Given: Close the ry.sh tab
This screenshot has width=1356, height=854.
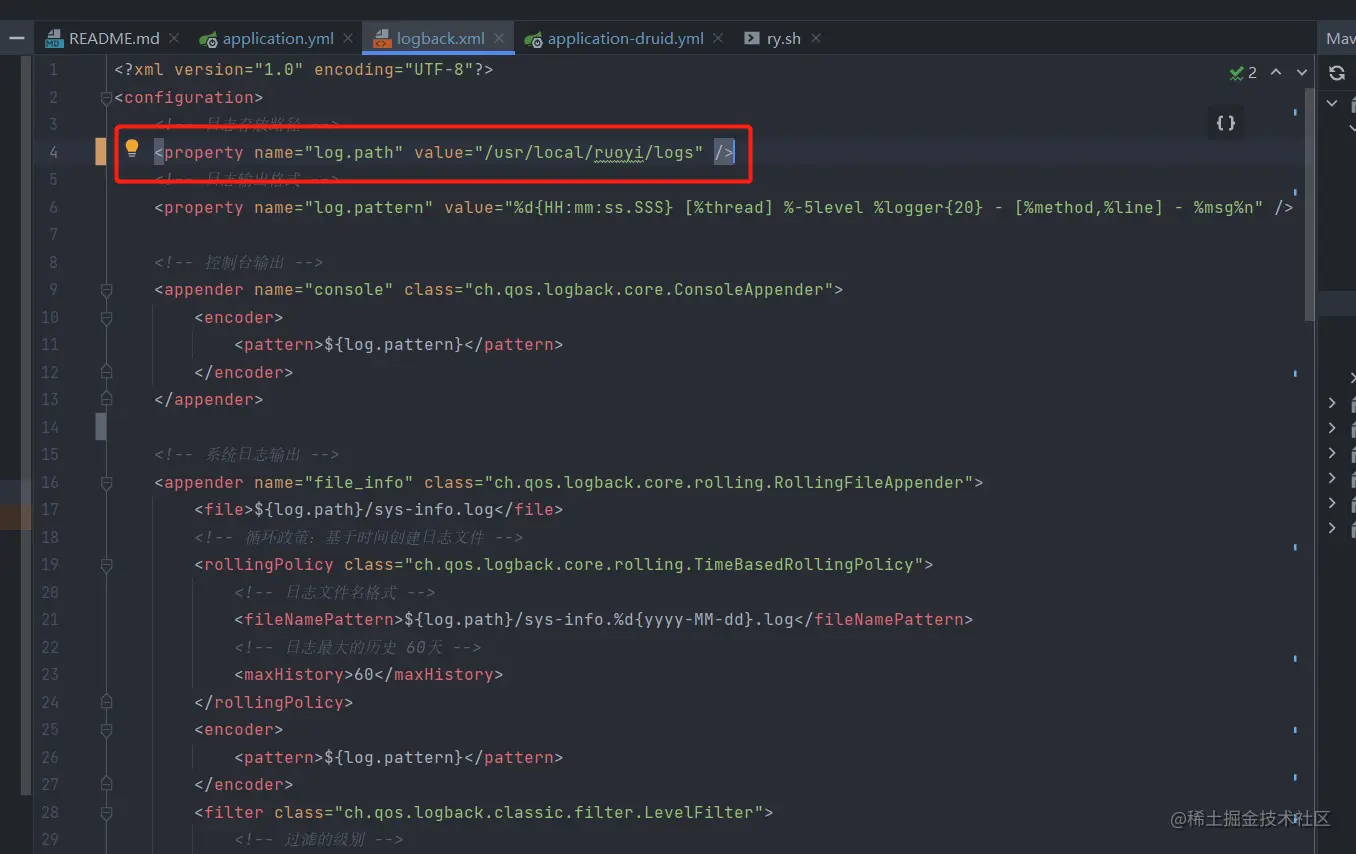Looking at the screenshot, I should point(816,38).
